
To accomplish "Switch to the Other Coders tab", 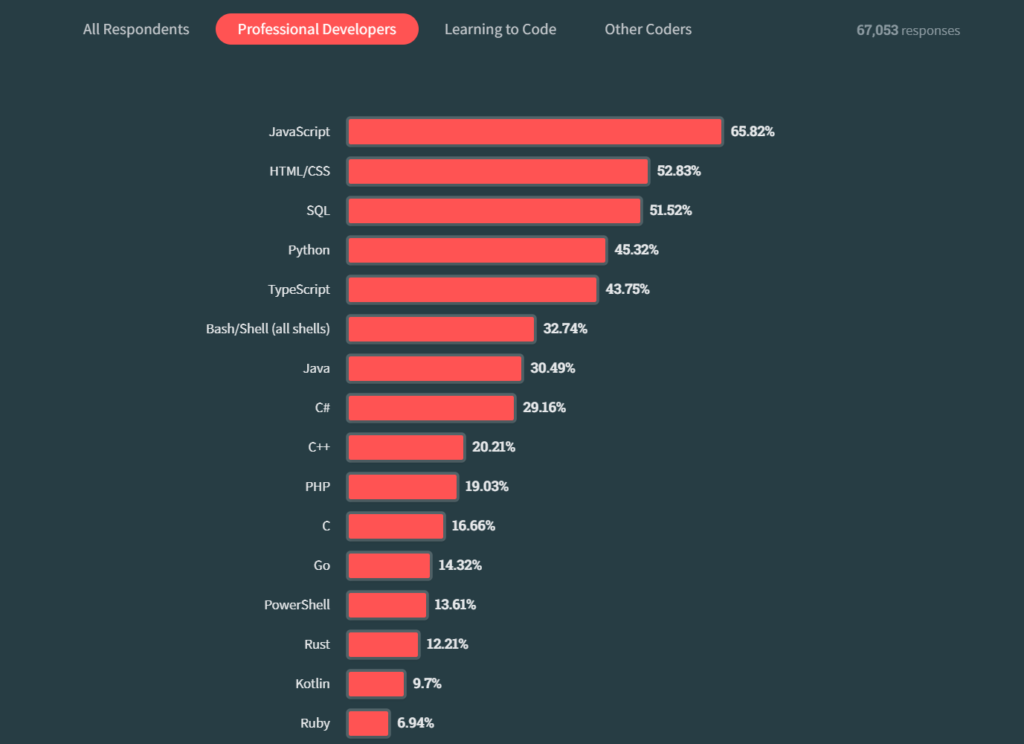I will click(x=648, y=29).
